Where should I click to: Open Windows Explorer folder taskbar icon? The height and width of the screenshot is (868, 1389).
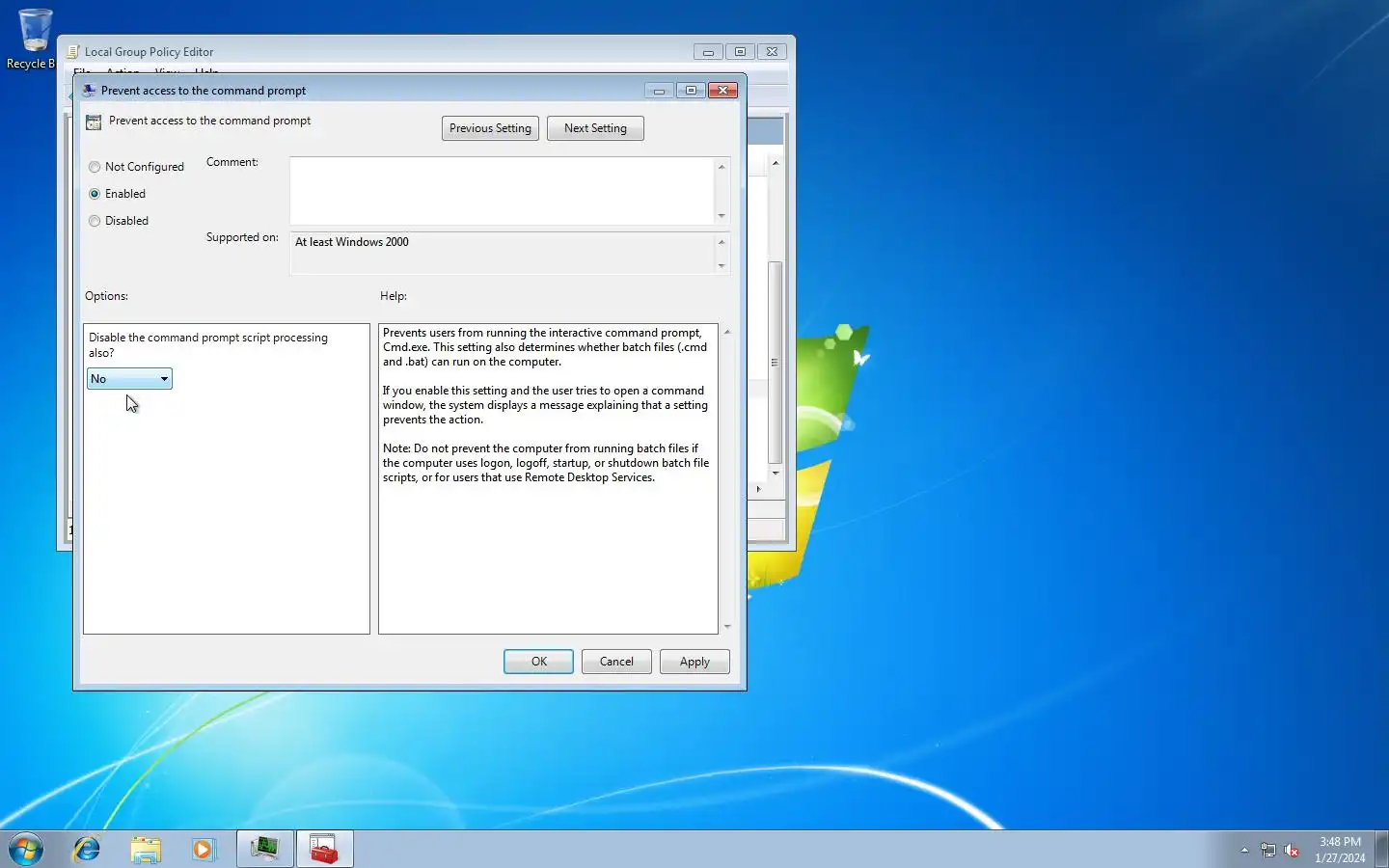tap(146, 849)
